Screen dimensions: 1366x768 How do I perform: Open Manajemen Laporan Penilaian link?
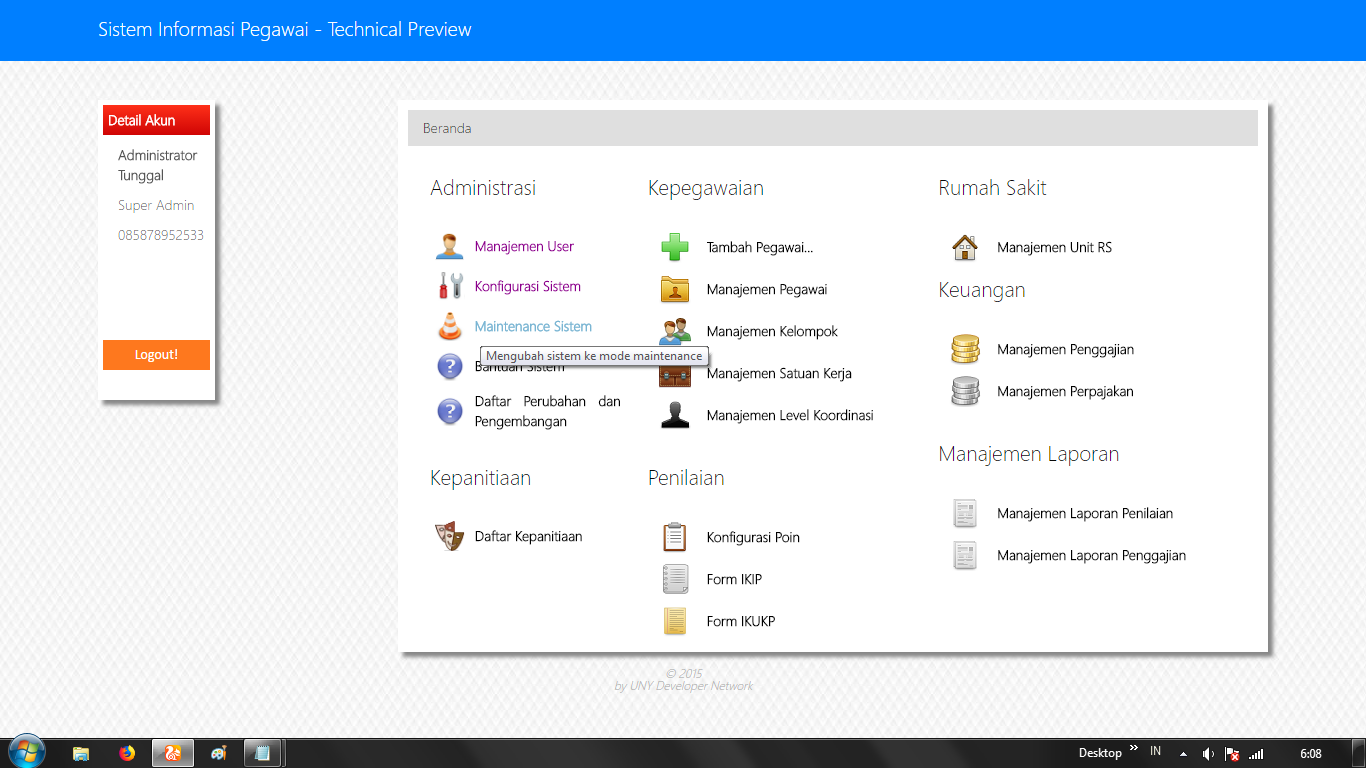(1084, 513)
